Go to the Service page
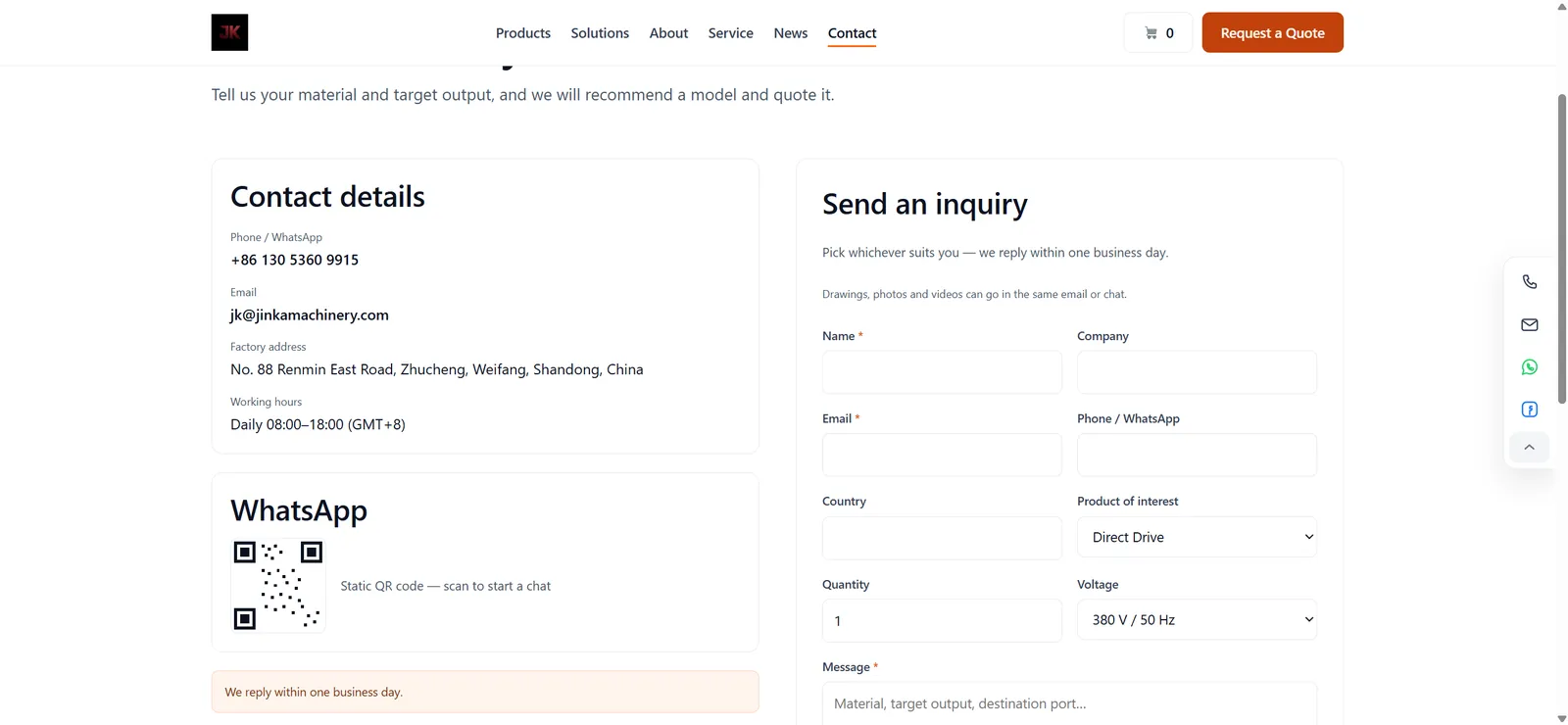This screenshot has width=1568, height=725. [731, 33]
